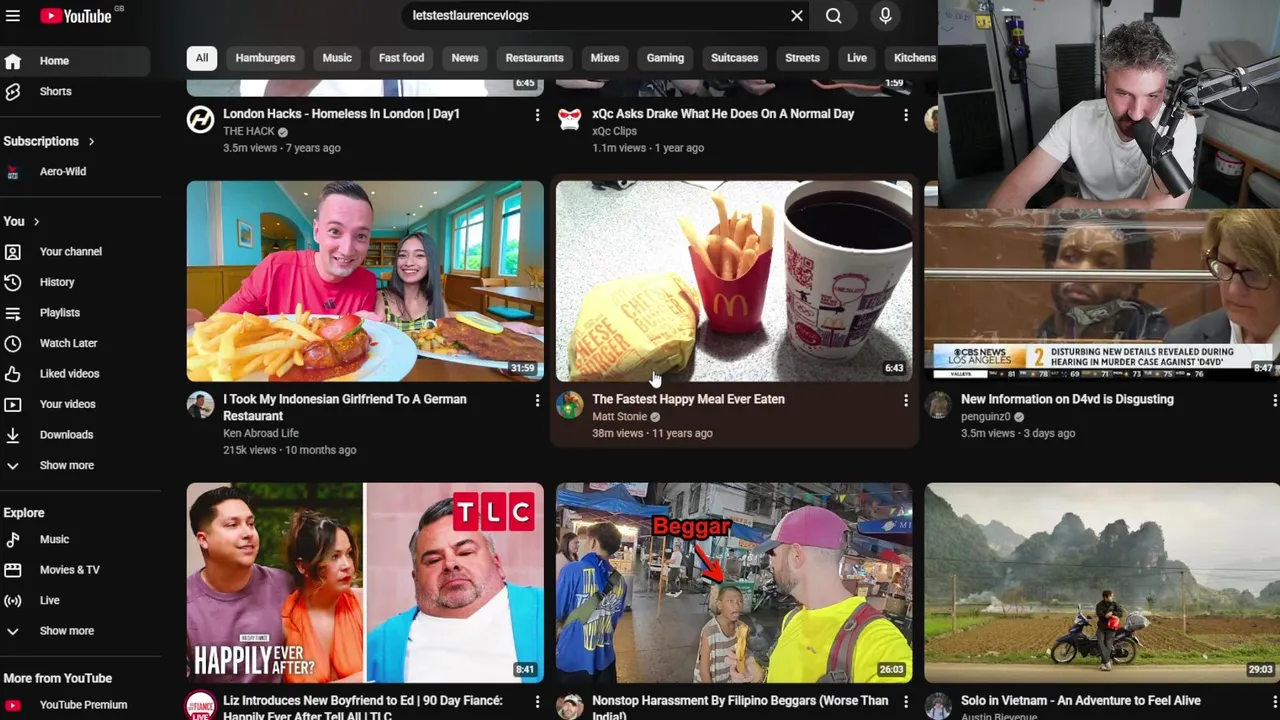Open penguinz0 channel name

986,417
